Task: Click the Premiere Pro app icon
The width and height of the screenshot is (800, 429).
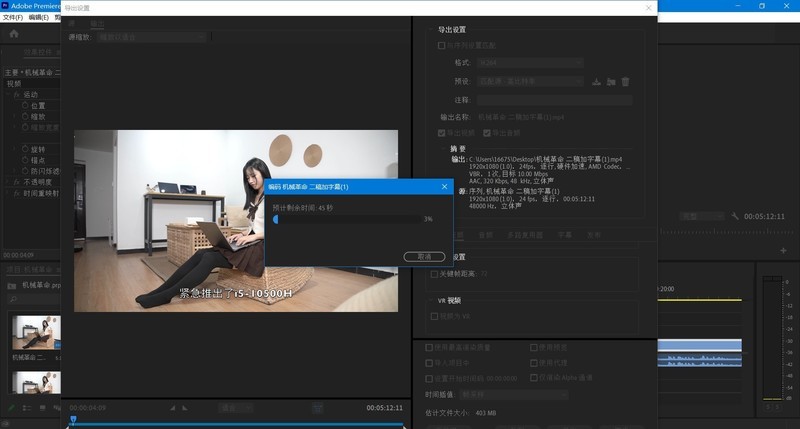Action: [5, 6]
